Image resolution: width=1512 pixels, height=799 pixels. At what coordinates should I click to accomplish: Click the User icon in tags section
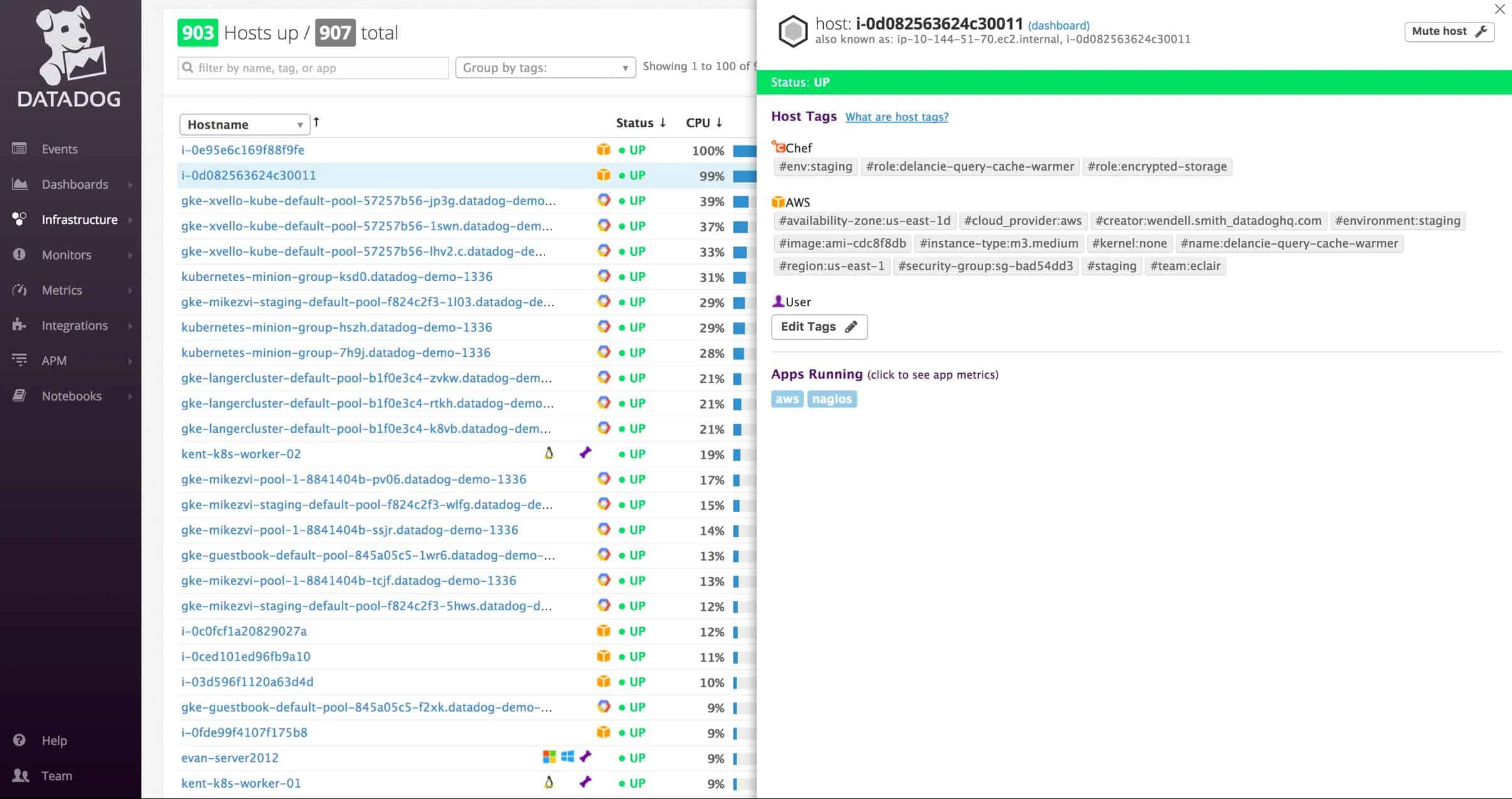[778, 301]
